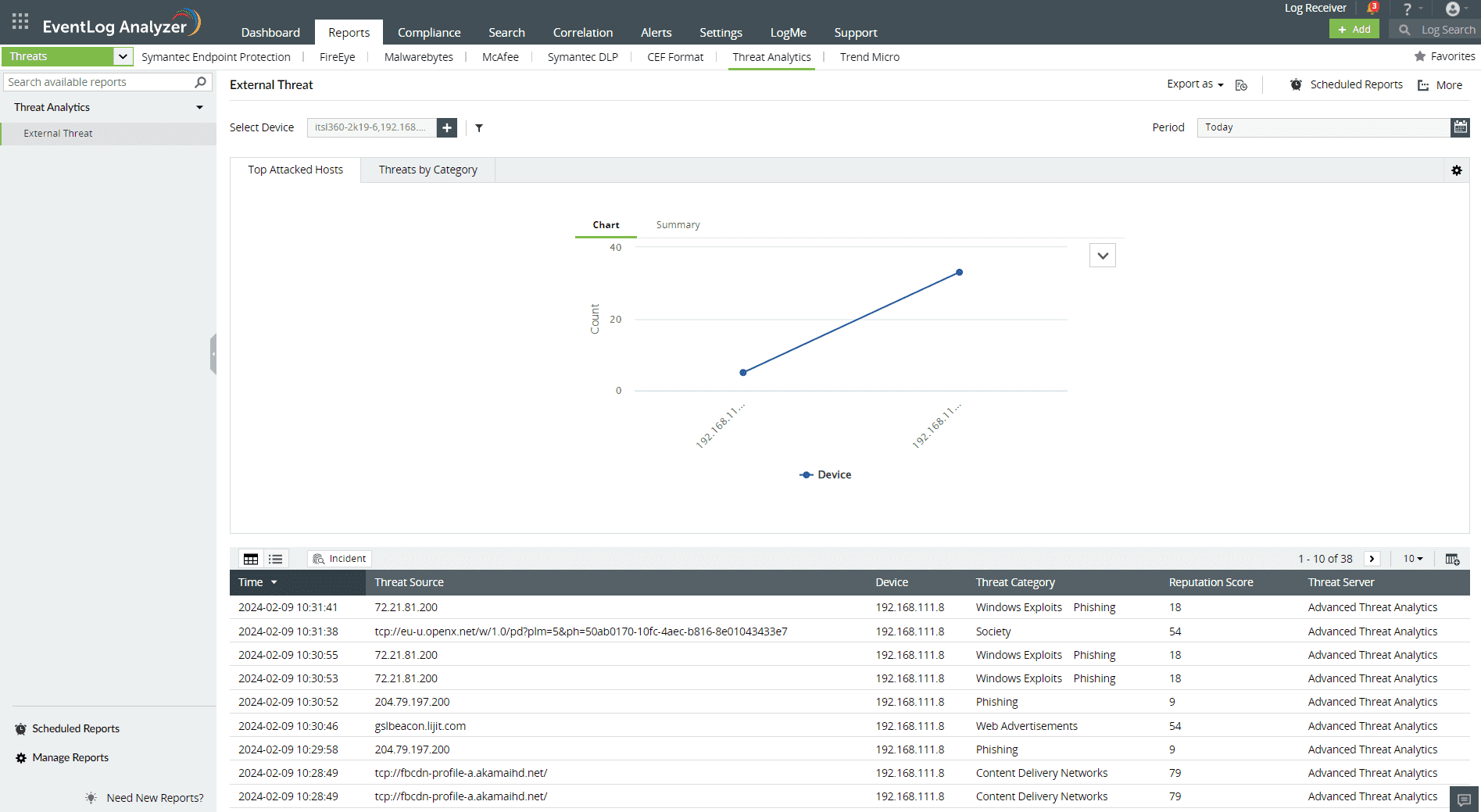Viewport: 1481px width, 812px height.
Task: Open the Settings tab
Action: [721, 32]
